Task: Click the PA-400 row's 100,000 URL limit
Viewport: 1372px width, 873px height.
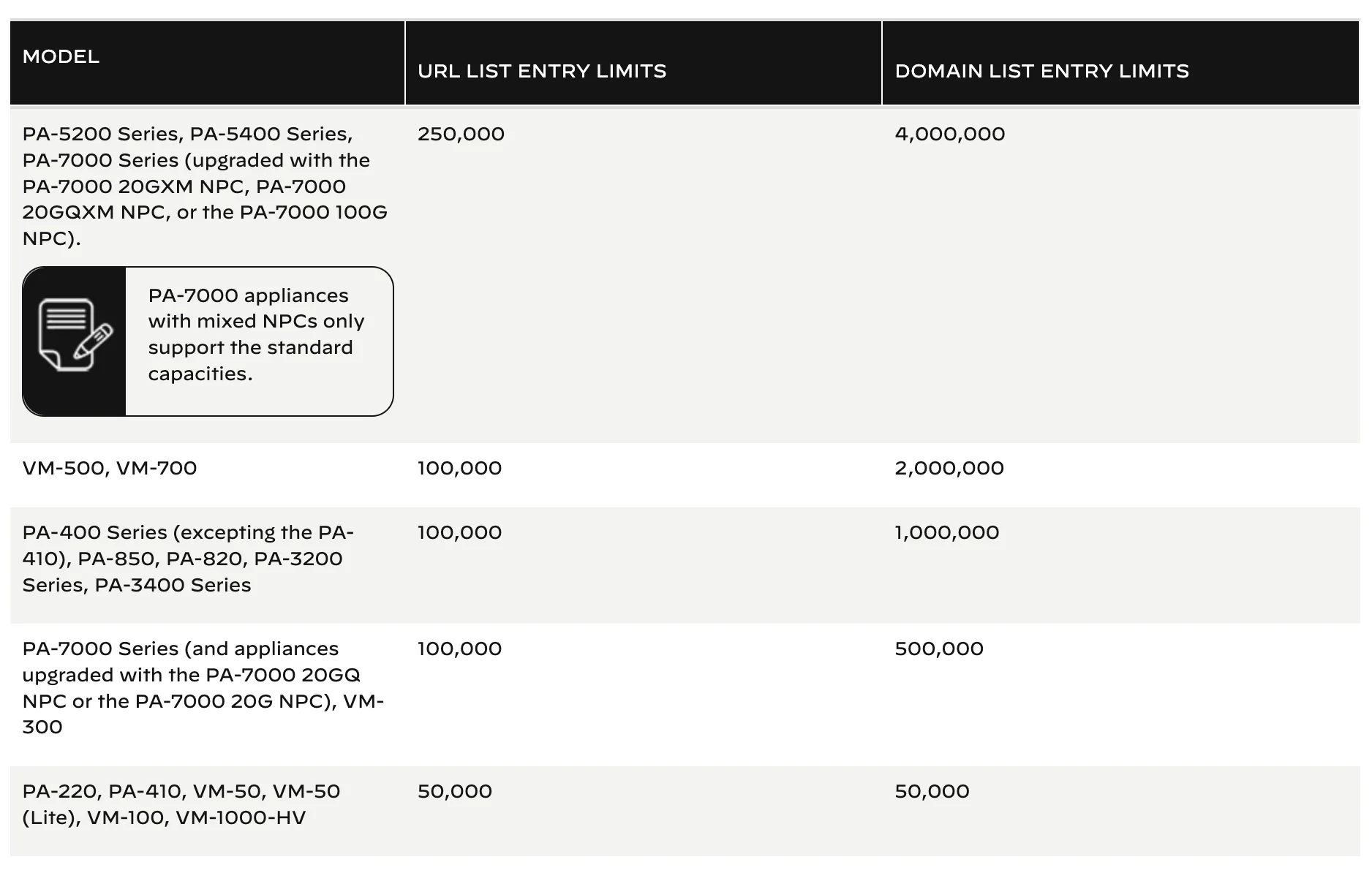Action: tap(459, 532)
